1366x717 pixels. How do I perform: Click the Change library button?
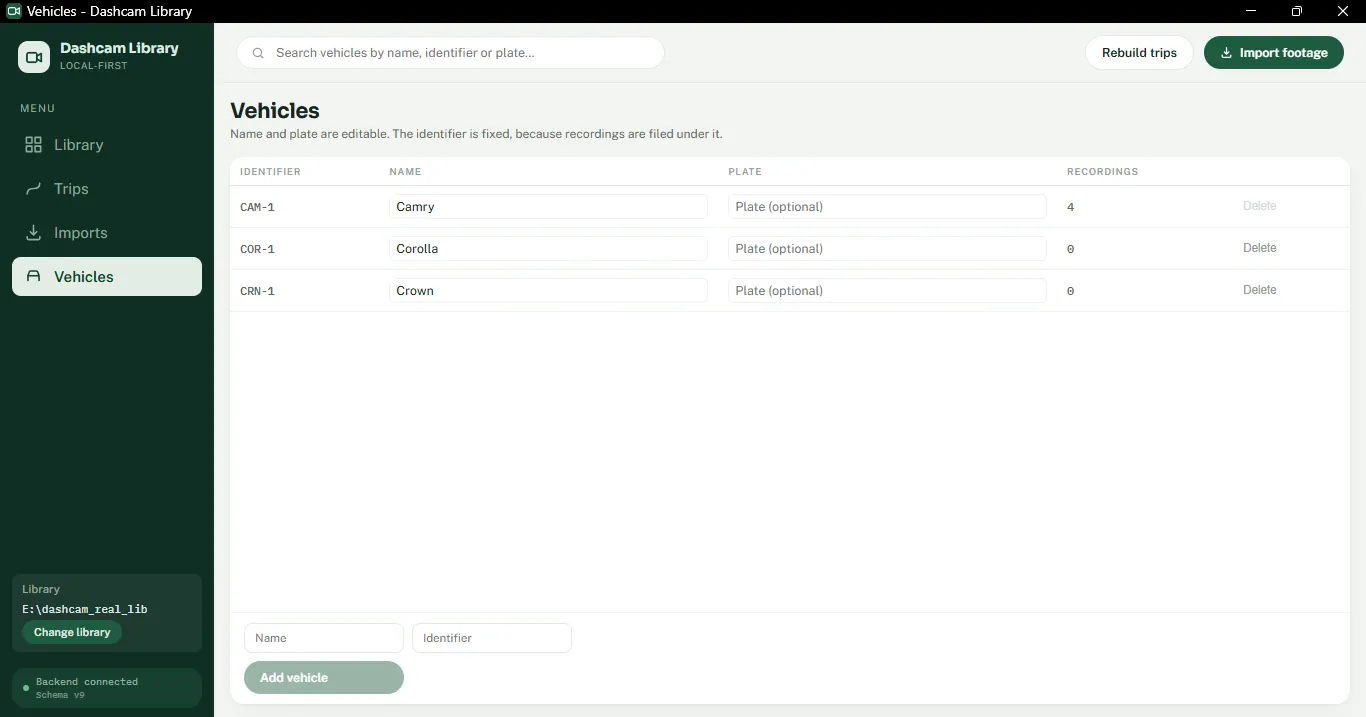coord(72,632)
